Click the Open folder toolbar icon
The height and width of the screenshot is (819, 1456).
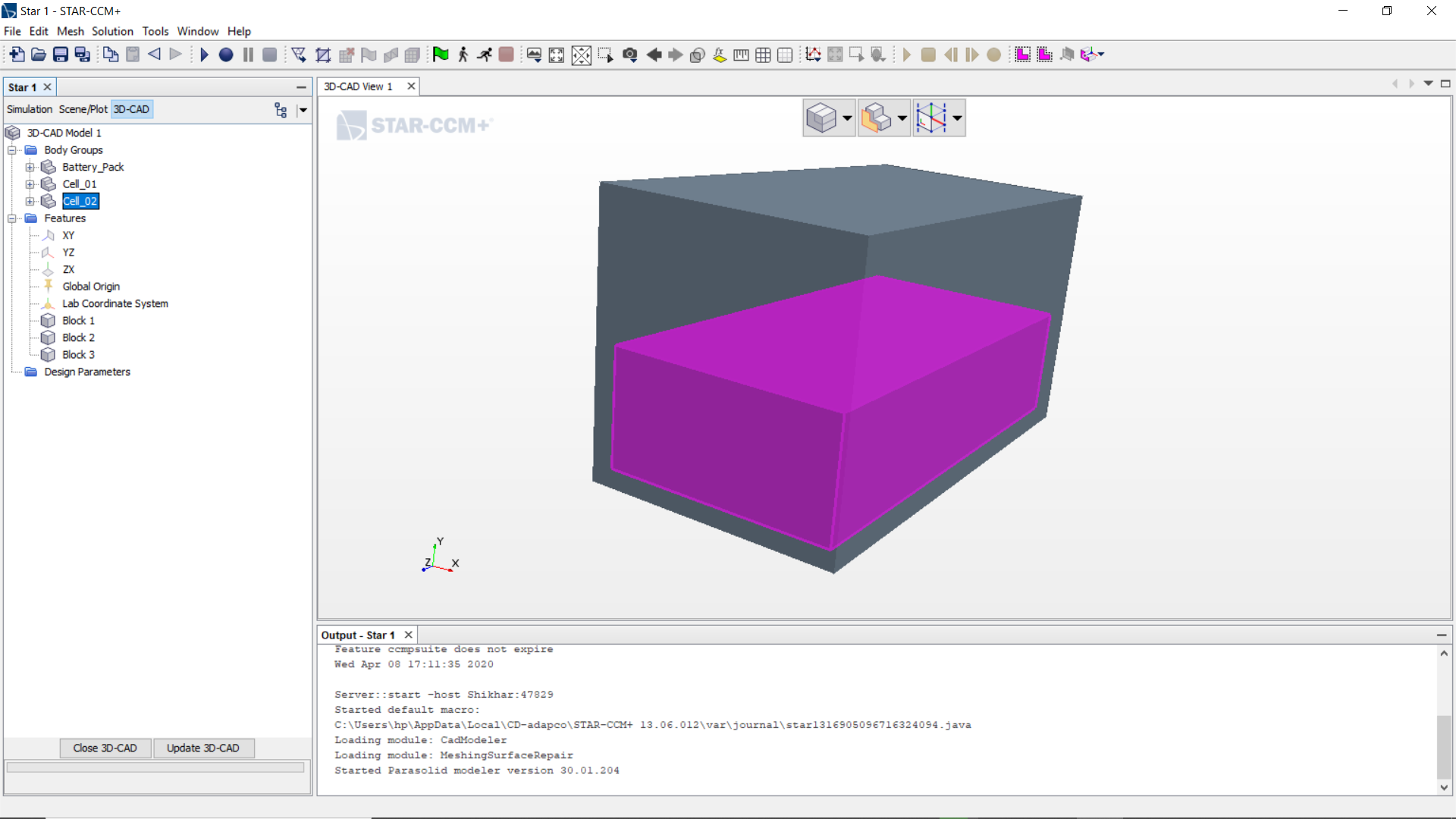coord(39,55)
